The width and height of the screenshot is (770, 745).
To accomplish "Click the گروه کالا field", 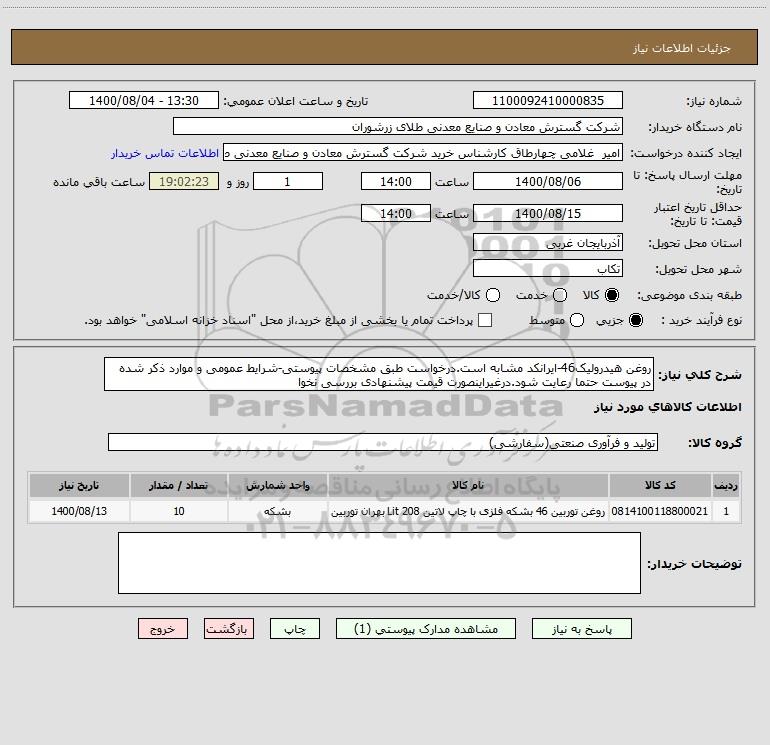I will tap(383, 442).
